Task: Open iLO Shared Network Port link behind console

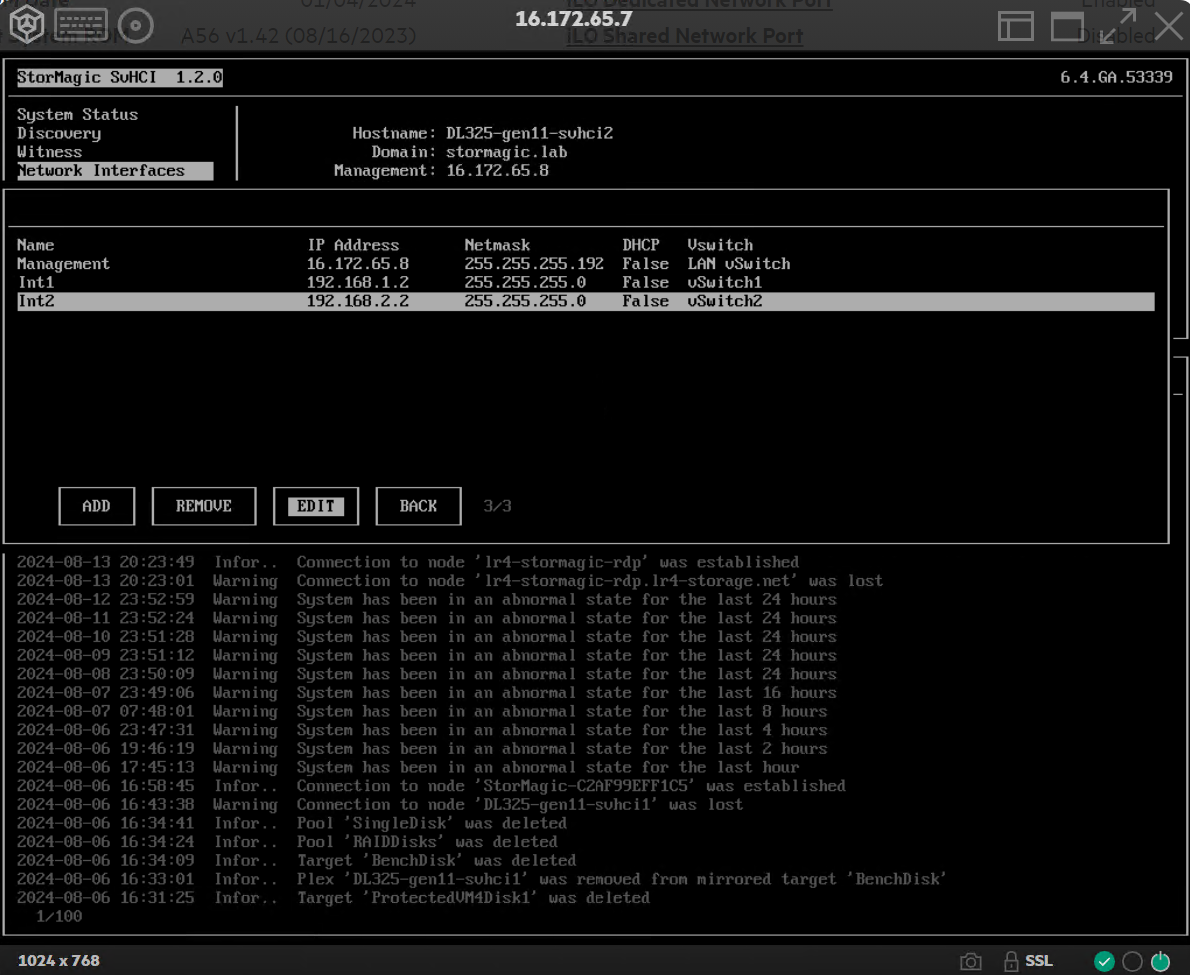Action: pyautogui.click(x=685, y=36)
